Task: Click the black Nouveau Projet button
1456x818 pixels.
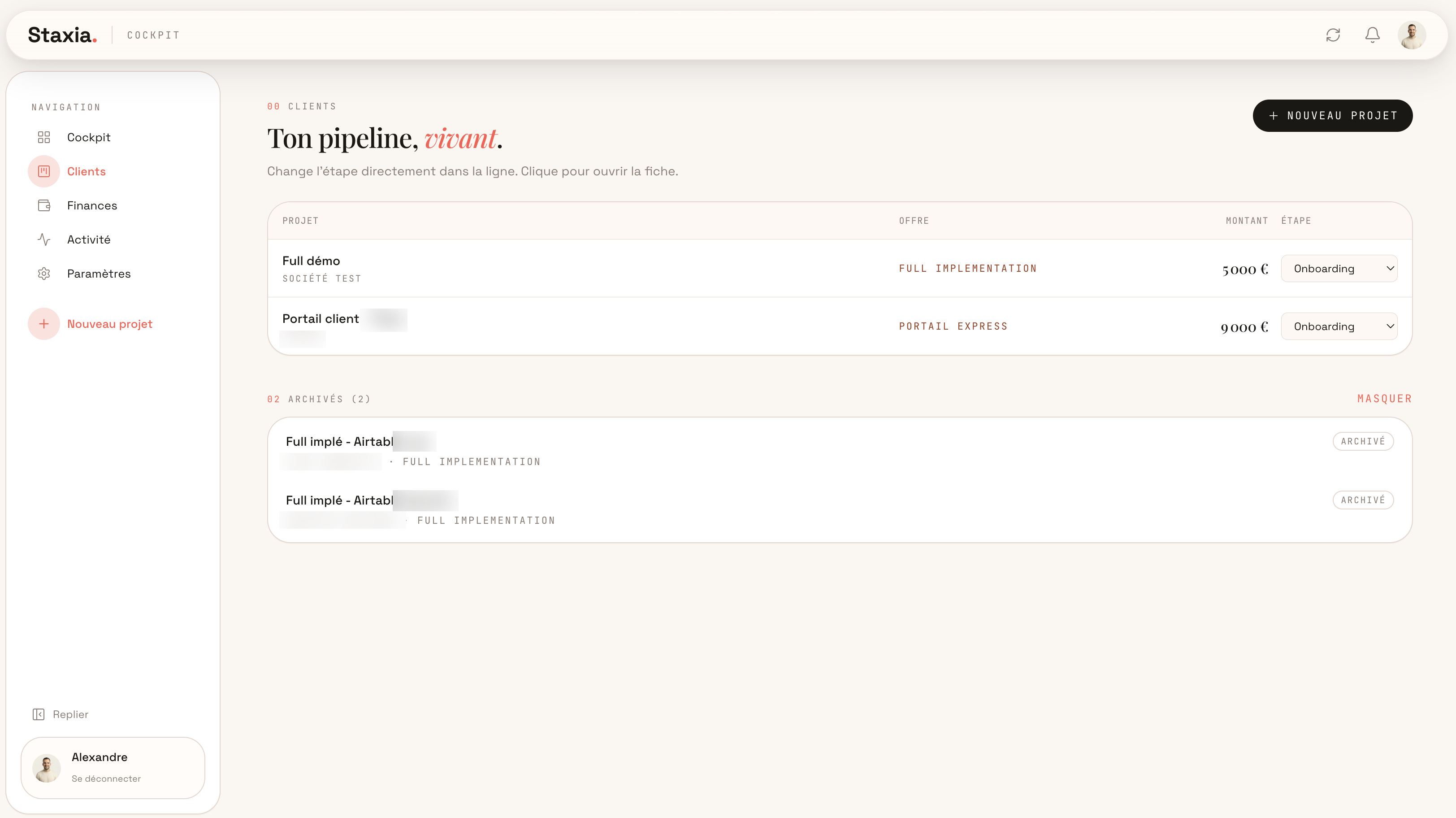Action: point(1333,115)
